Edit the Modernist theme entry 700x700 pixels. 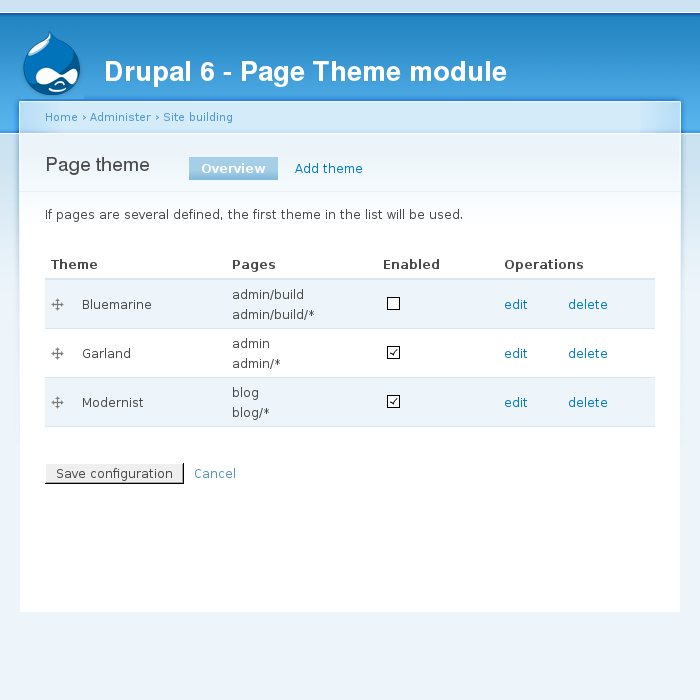516,403
